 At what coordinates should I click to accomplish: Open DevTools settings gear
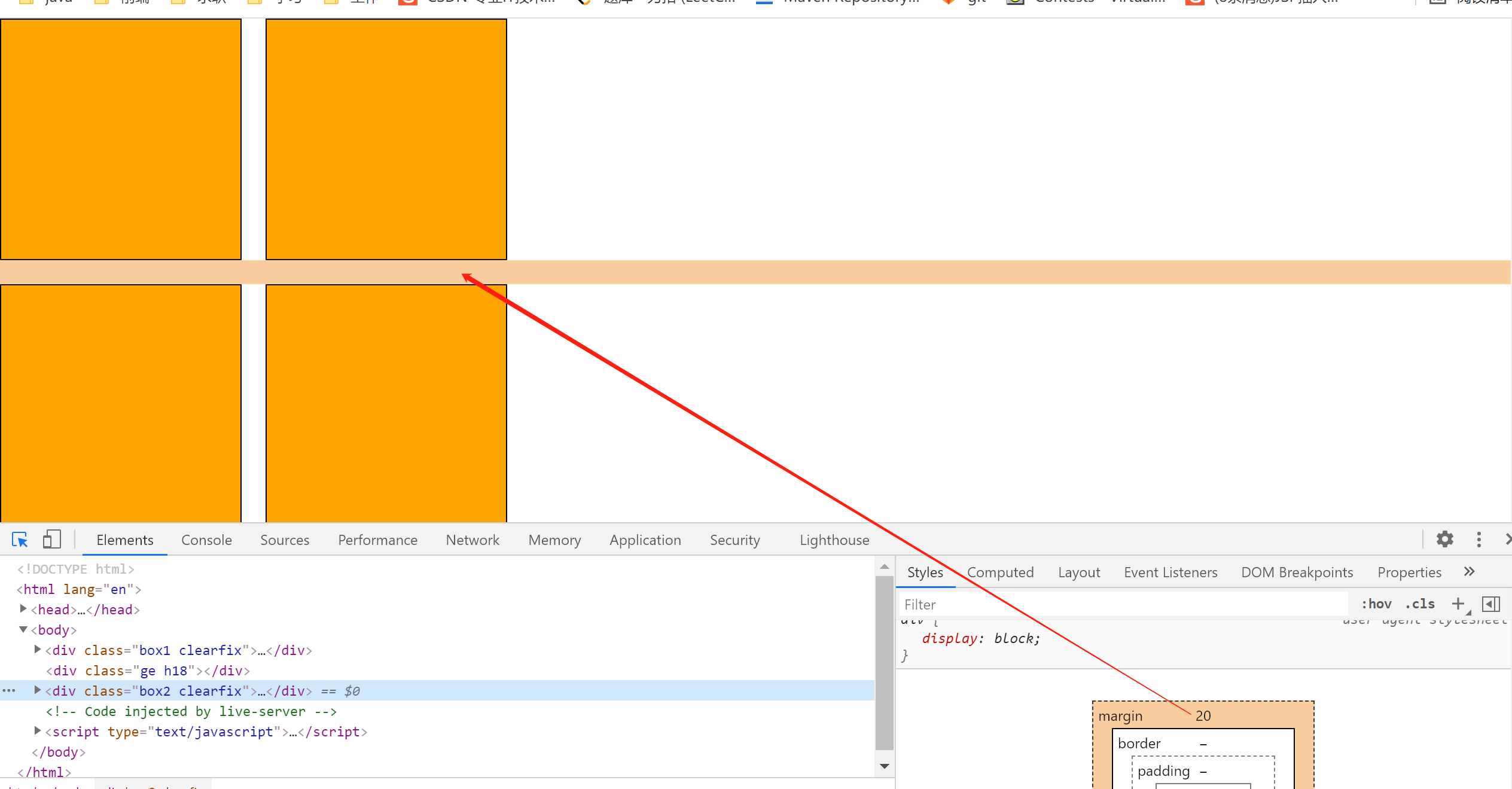click(1445, 540)
